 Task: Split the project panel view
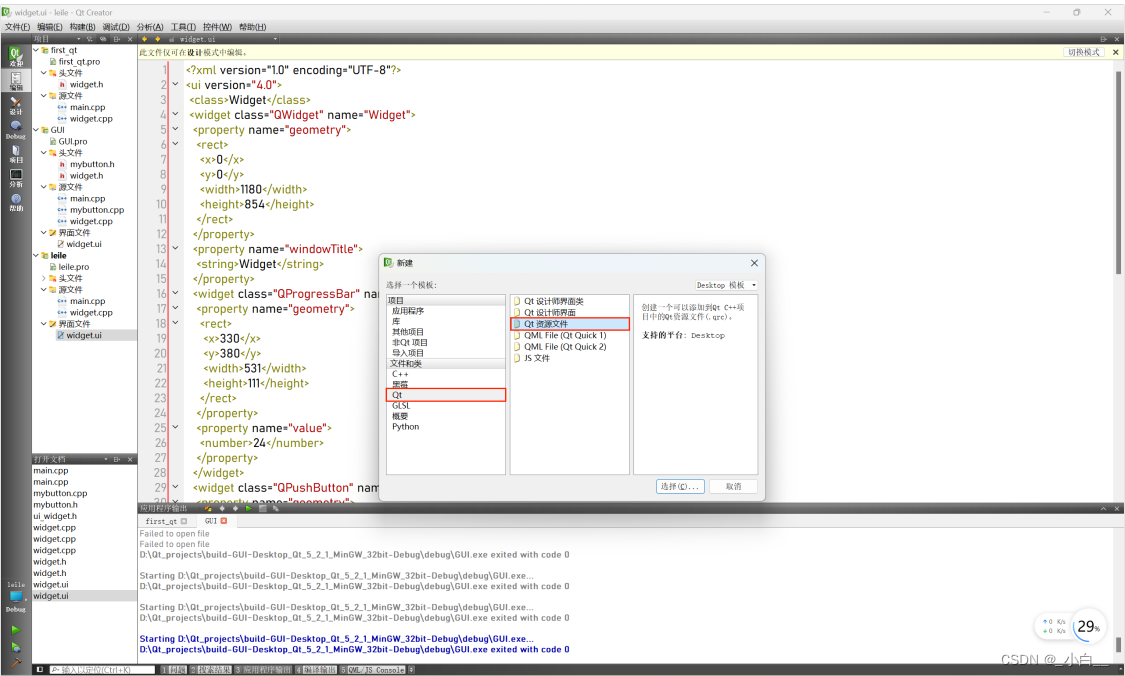tap(116, 39)
